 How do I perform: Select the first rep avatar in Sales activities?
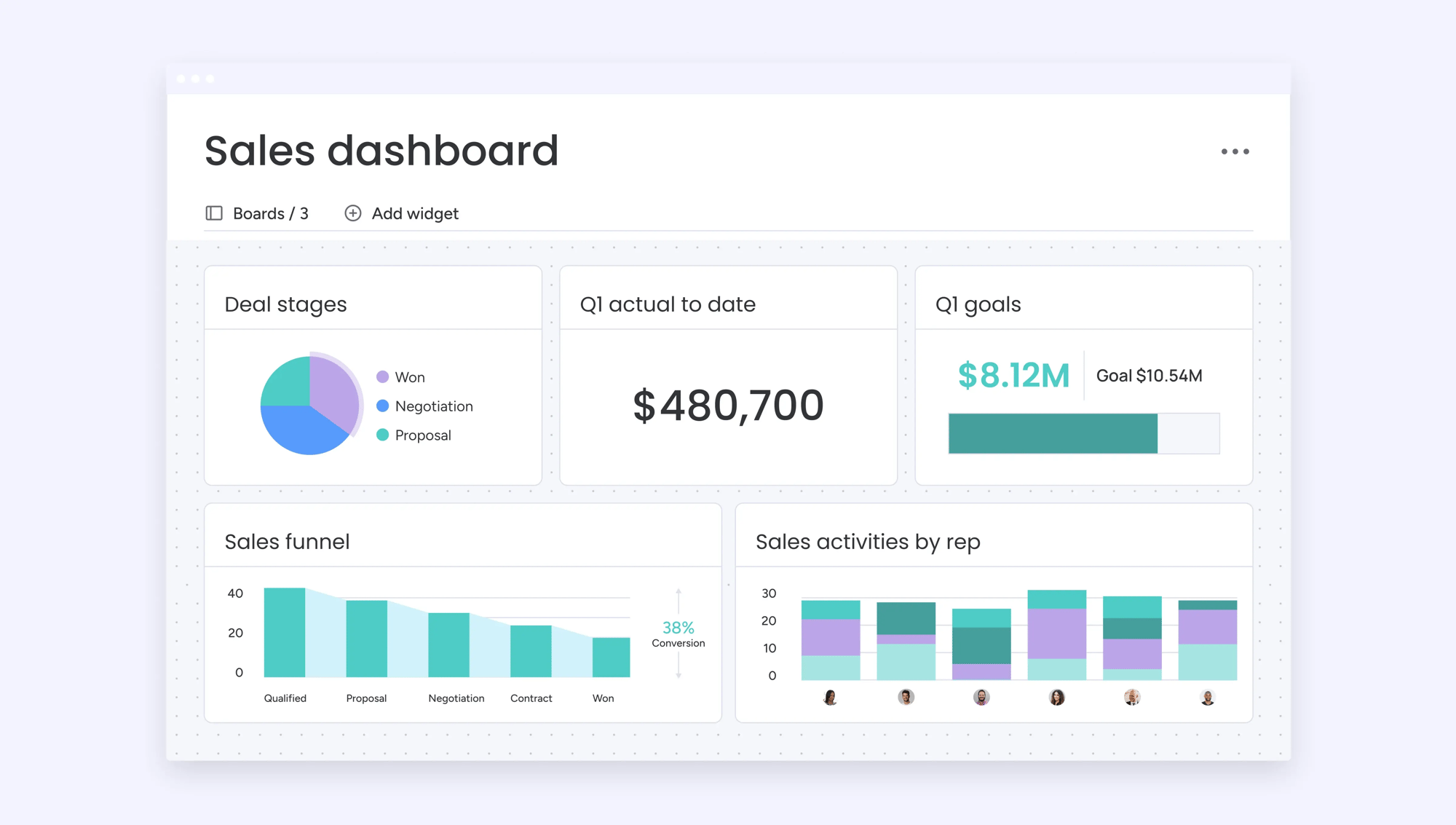(x=831, y=697)
